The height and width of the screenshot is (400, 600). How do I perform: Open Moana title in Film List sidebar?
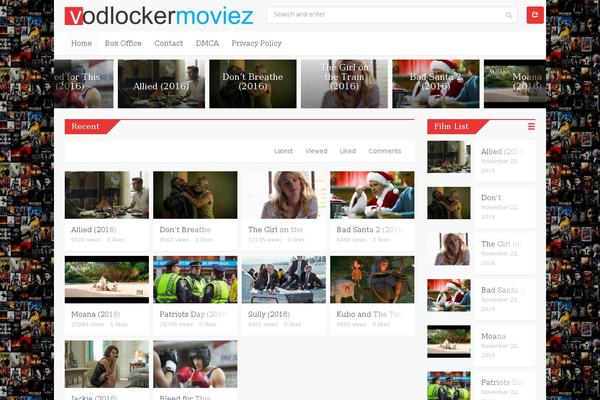click(493, 336)
